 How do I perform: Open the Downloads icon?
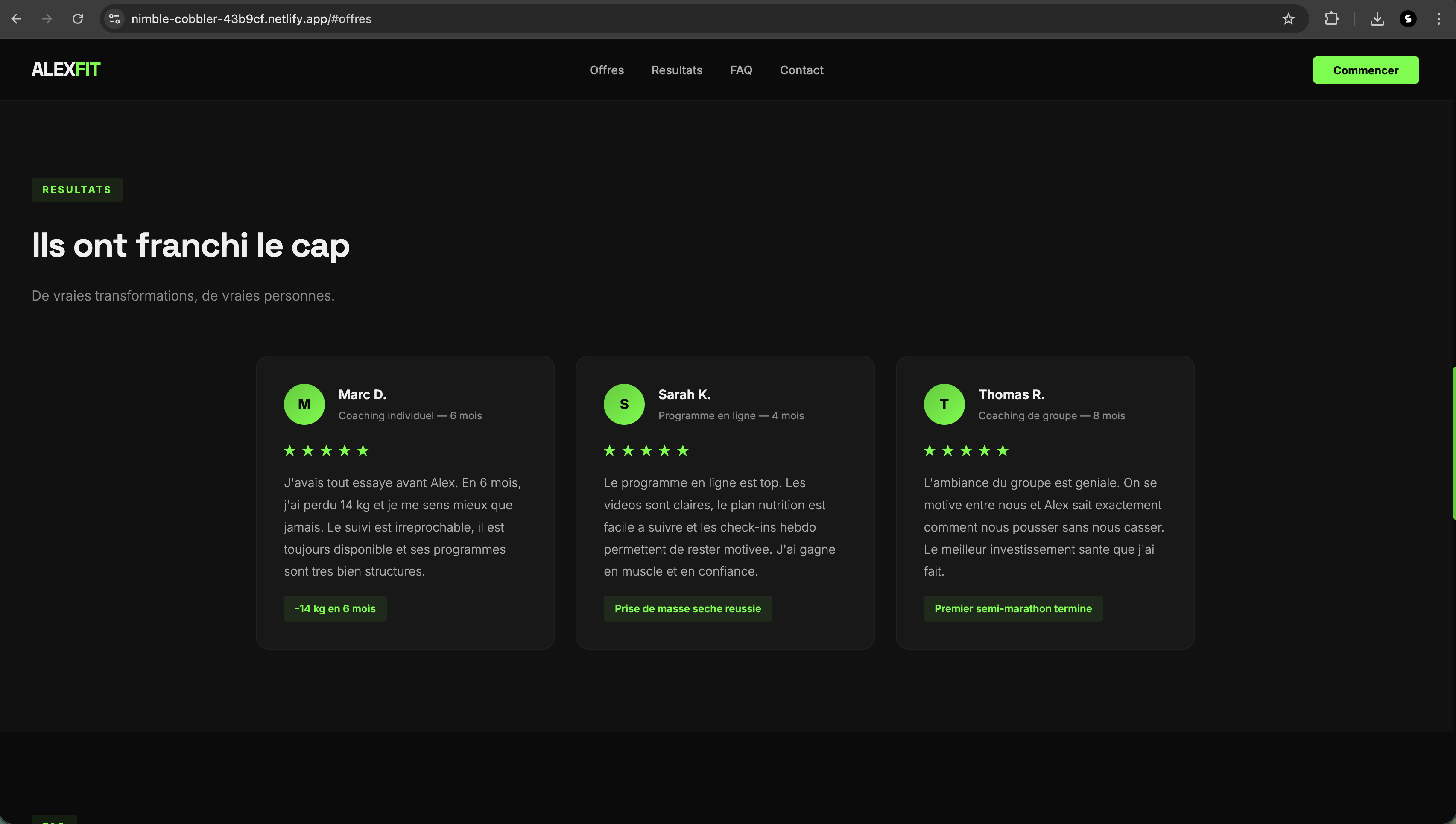[1377, 19]
